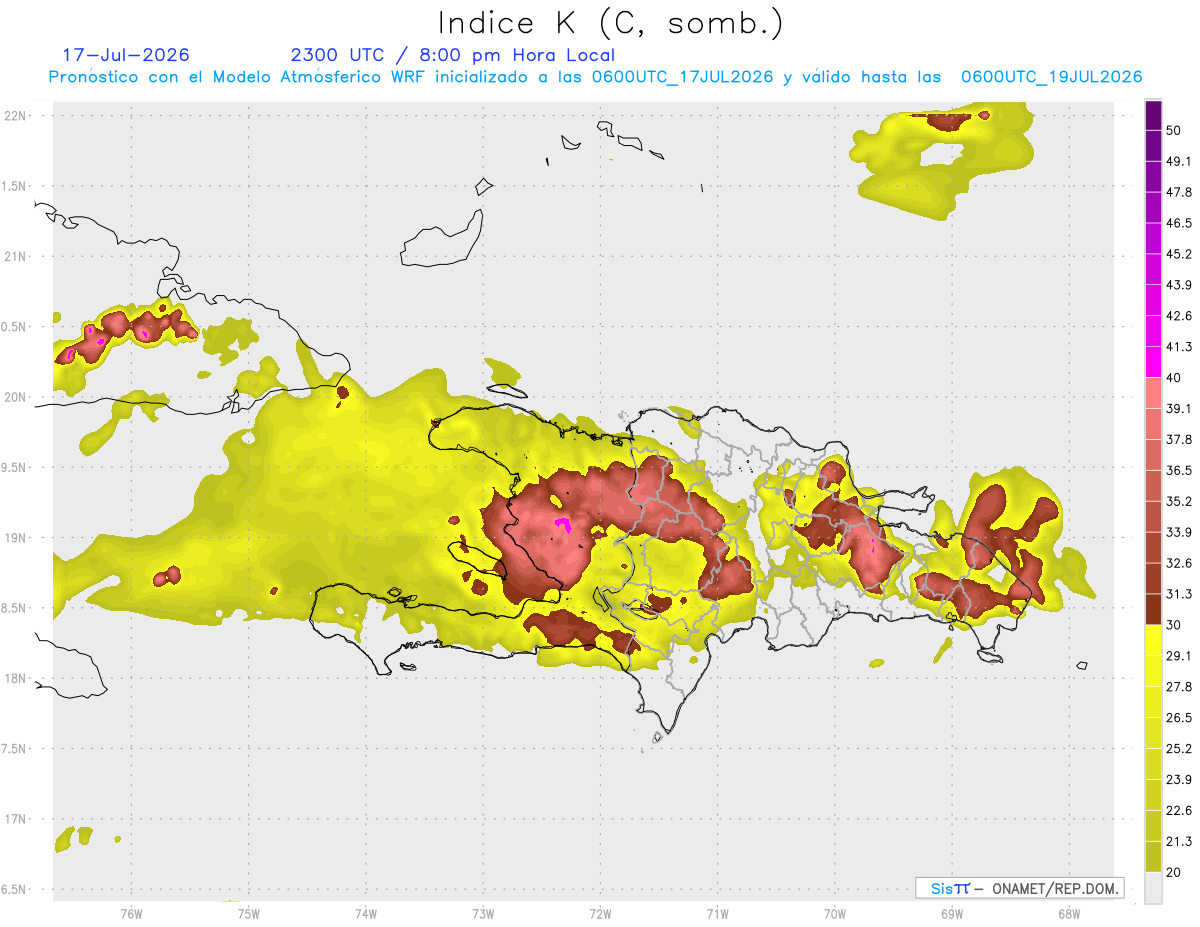Viewport: 1200px width, 927px height.
Task: Click legend value '36.5'
Action: point(1179,470)
